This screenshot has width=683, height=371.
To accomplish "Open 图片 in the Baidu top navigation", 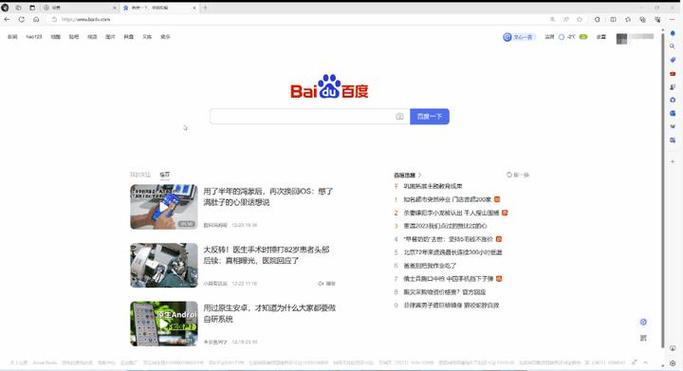I will tap(111, 37).
